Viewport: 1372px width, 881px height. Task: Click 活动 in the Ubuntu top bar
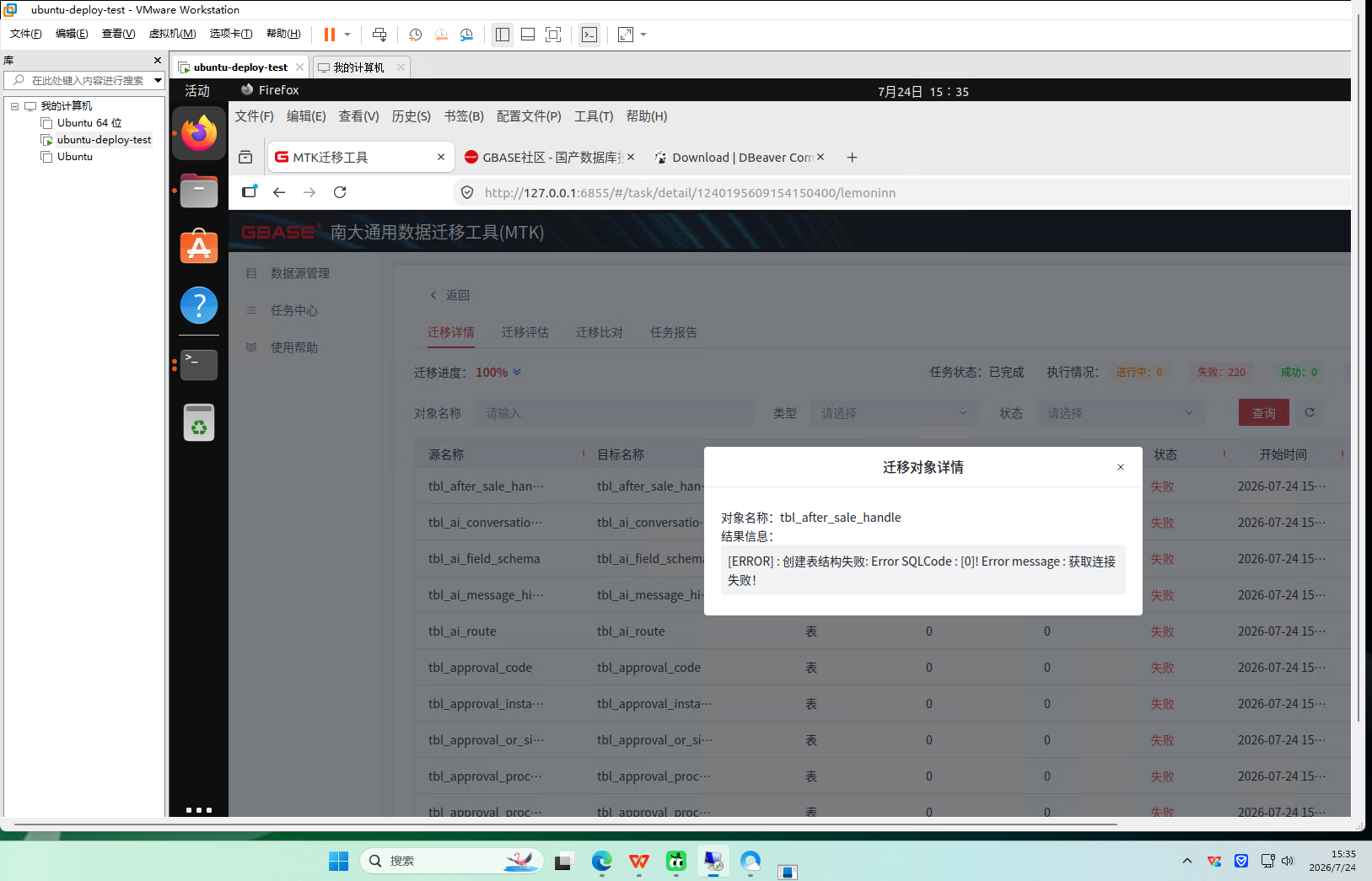[197, 91]
